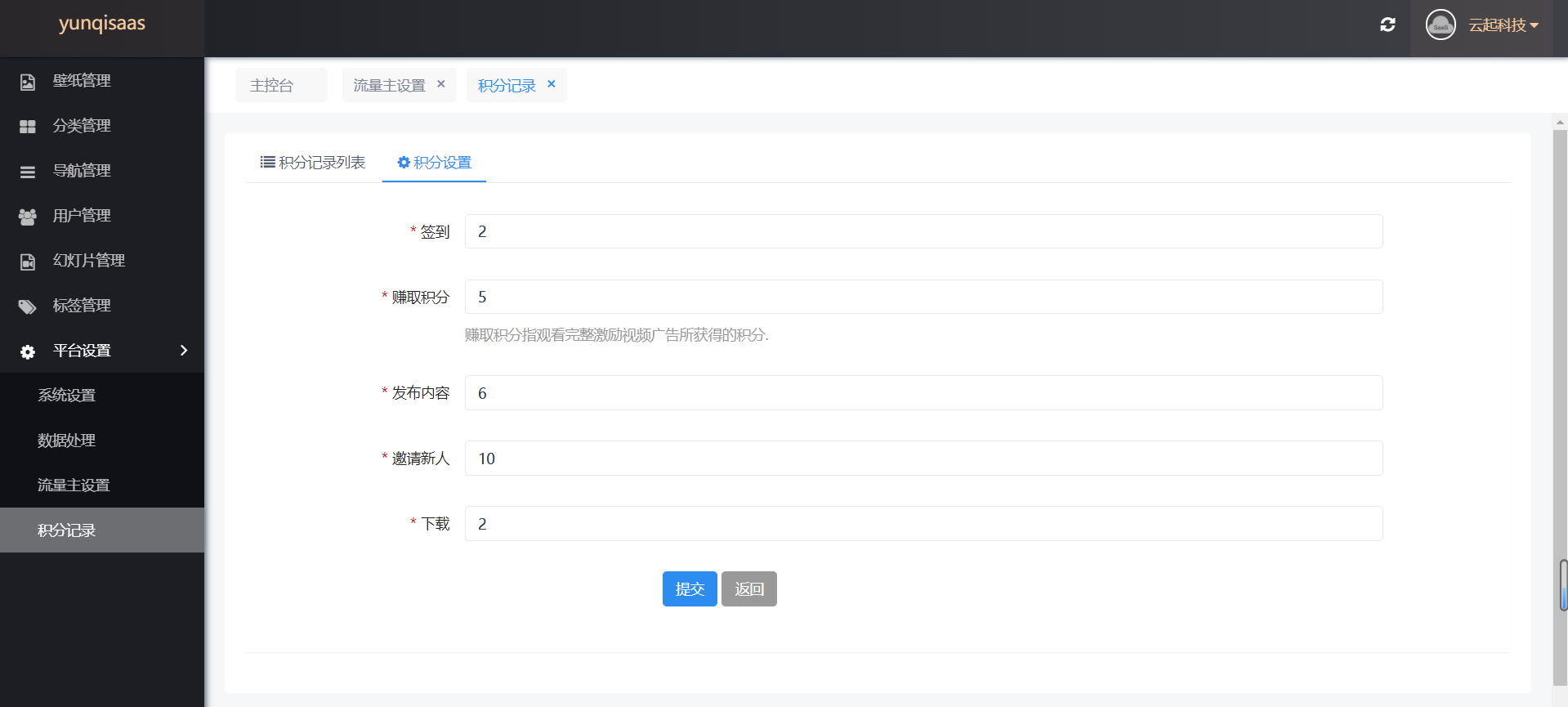Submit the form with 提交 button

click(690, 588)
